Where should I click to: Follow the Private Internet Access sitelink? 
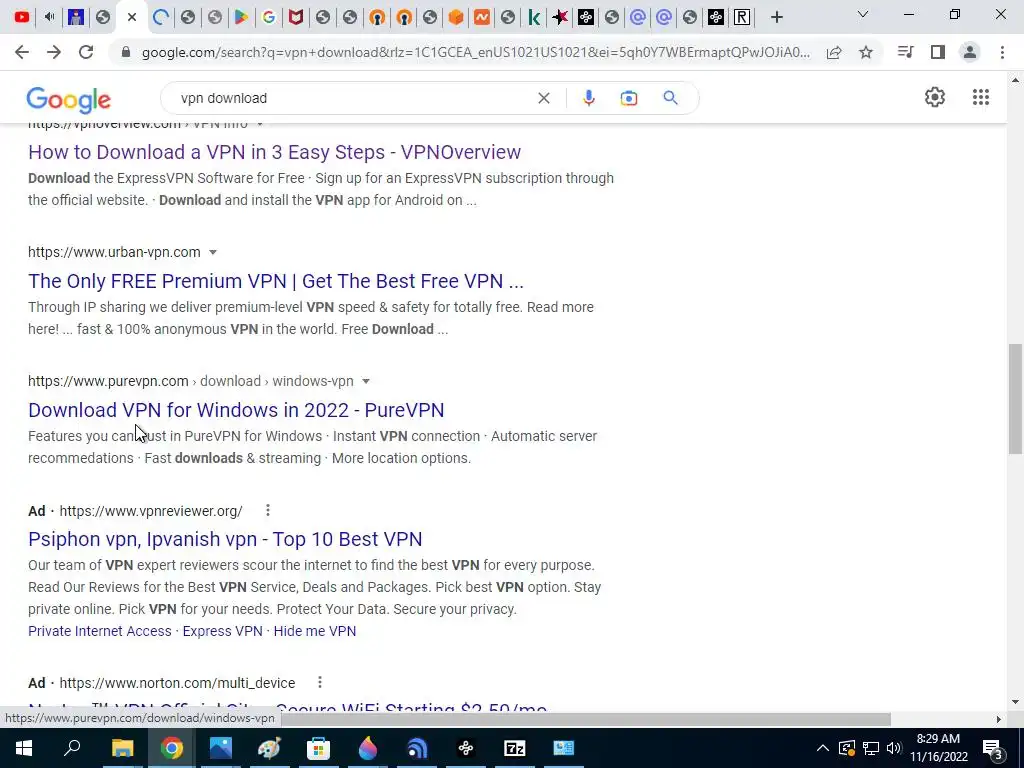[x=99, y=631]
